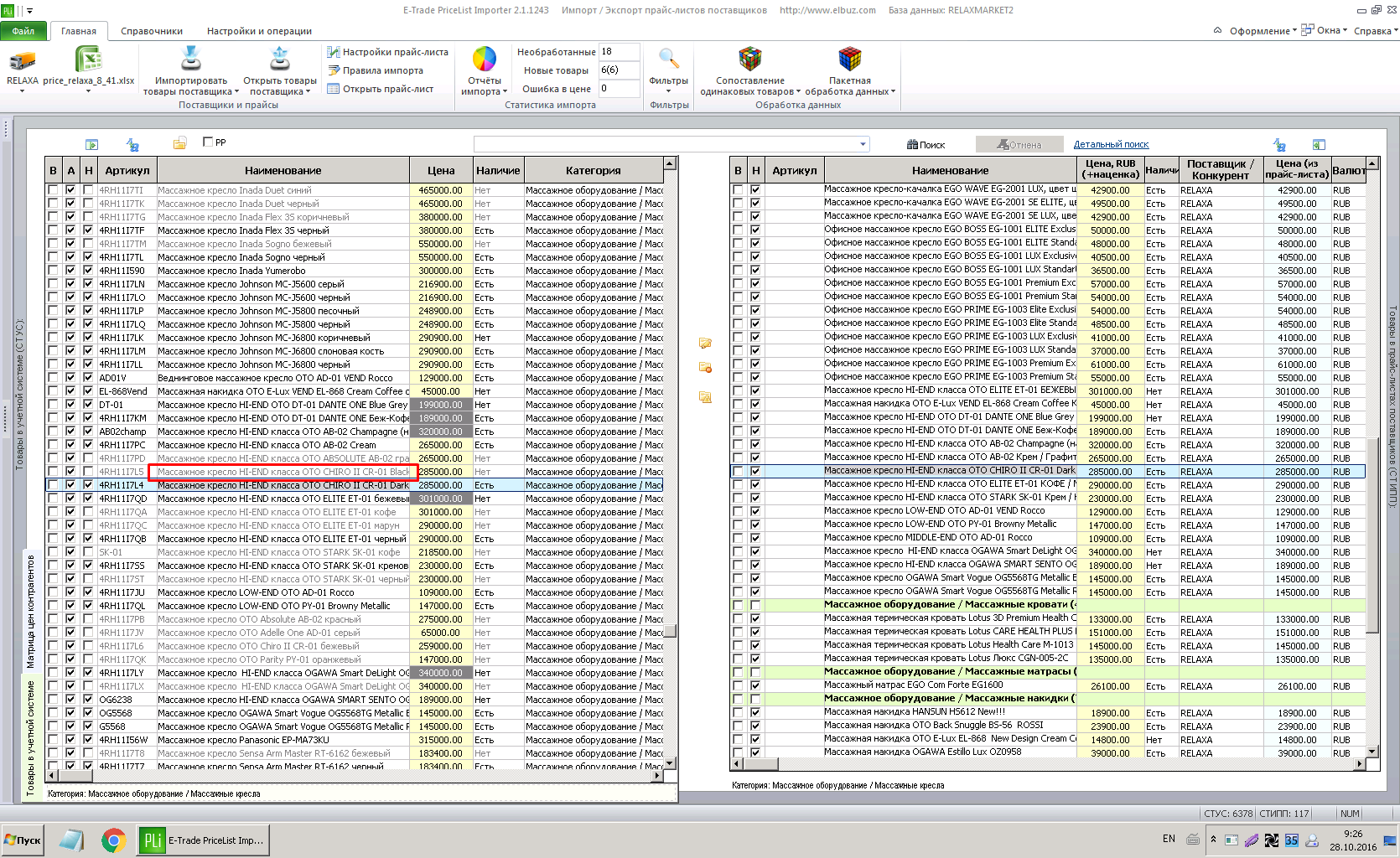Click the Настройки прайс-листа button
The image size is (1400, 858).
(x=387, y=52)
